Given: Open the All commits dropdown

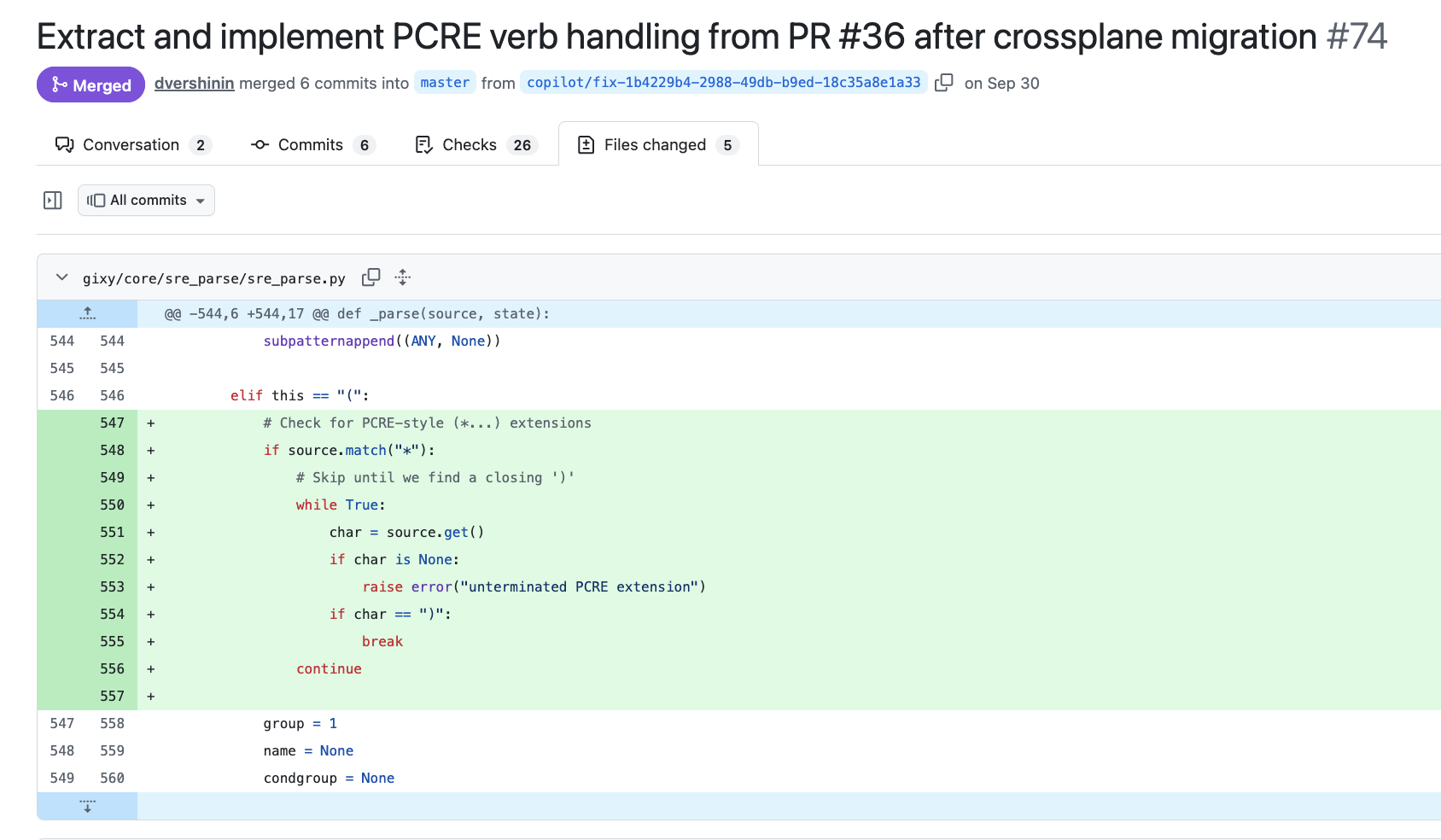Looking at the screenshot, I should pos(146,201).
